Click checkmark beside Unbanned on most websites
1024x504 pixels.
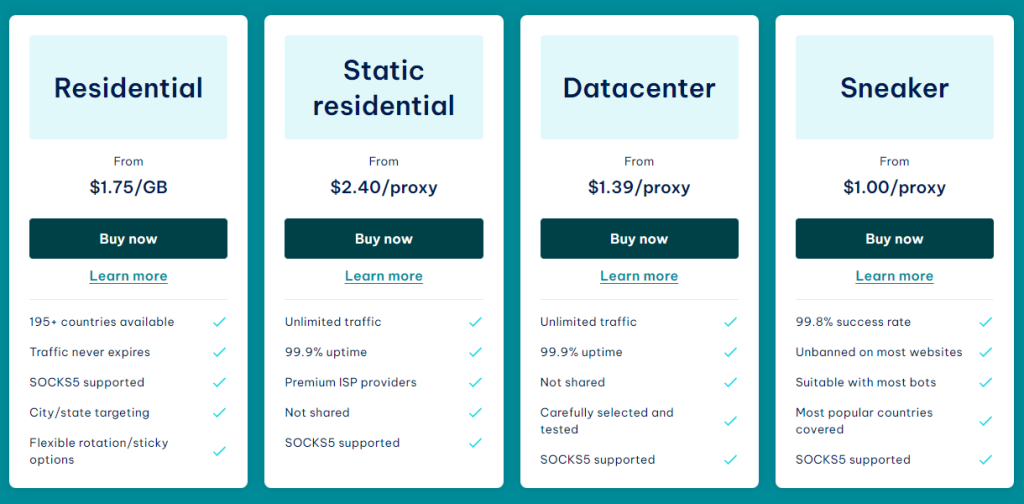986,352
